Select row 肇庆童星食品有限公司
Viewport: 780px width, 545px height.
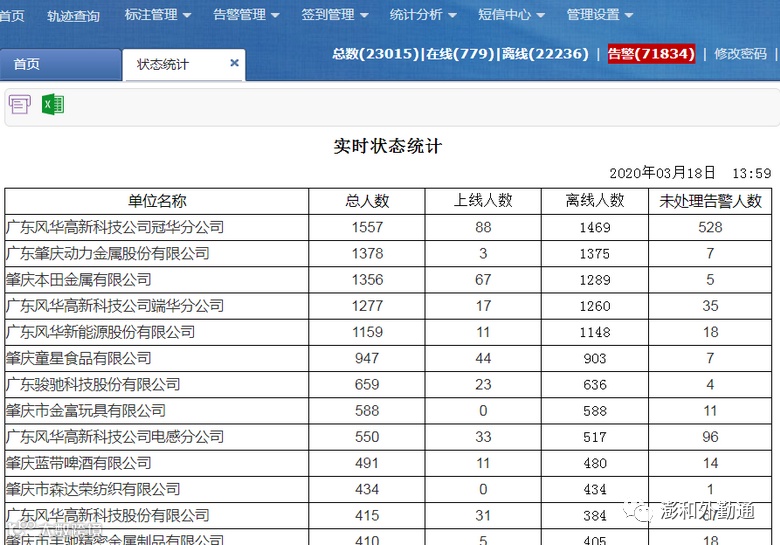(x=388, y=359)
